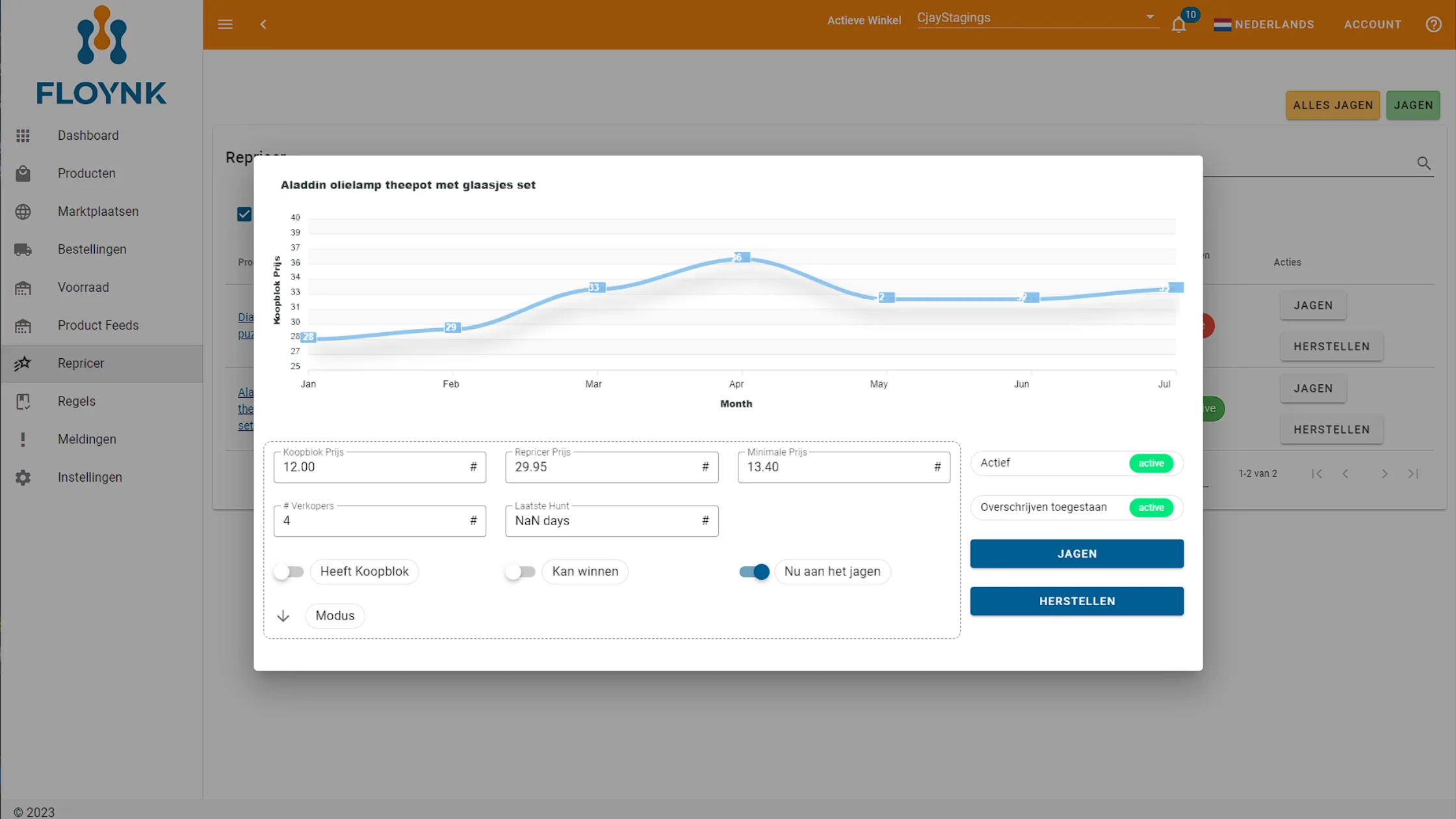Click the Marktplaatsen globe icon
Viewport: 1456px width, 819px height.
pos(23,211)
